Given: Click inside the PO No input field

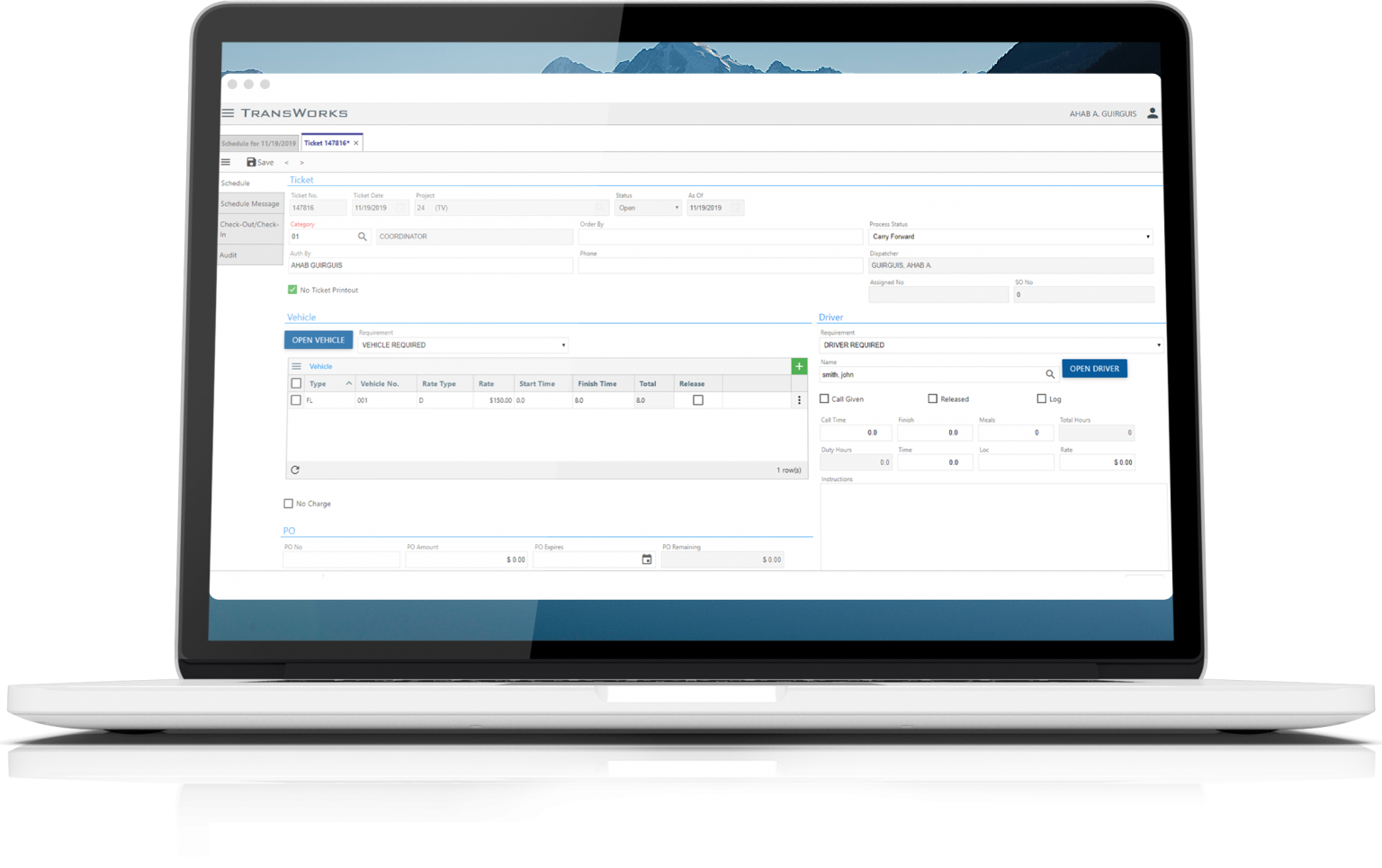Looking at the screenshot, I should [340, 559].
